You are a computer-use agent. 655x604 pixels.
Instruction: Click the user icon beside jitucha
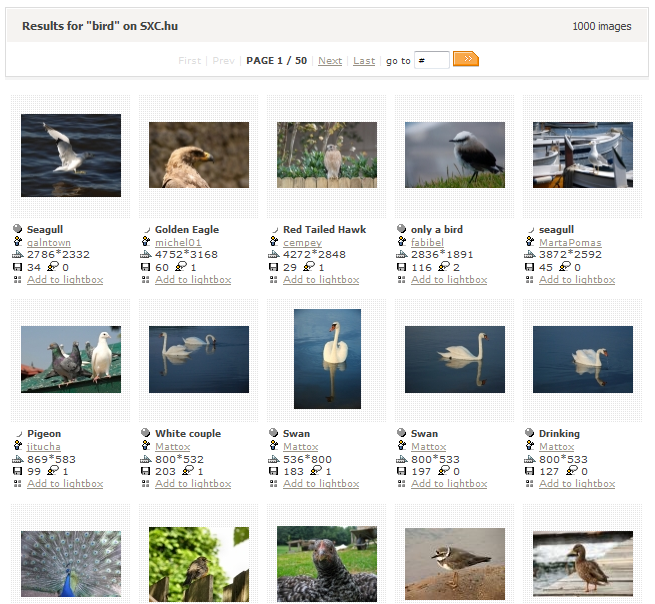[18, 445]
